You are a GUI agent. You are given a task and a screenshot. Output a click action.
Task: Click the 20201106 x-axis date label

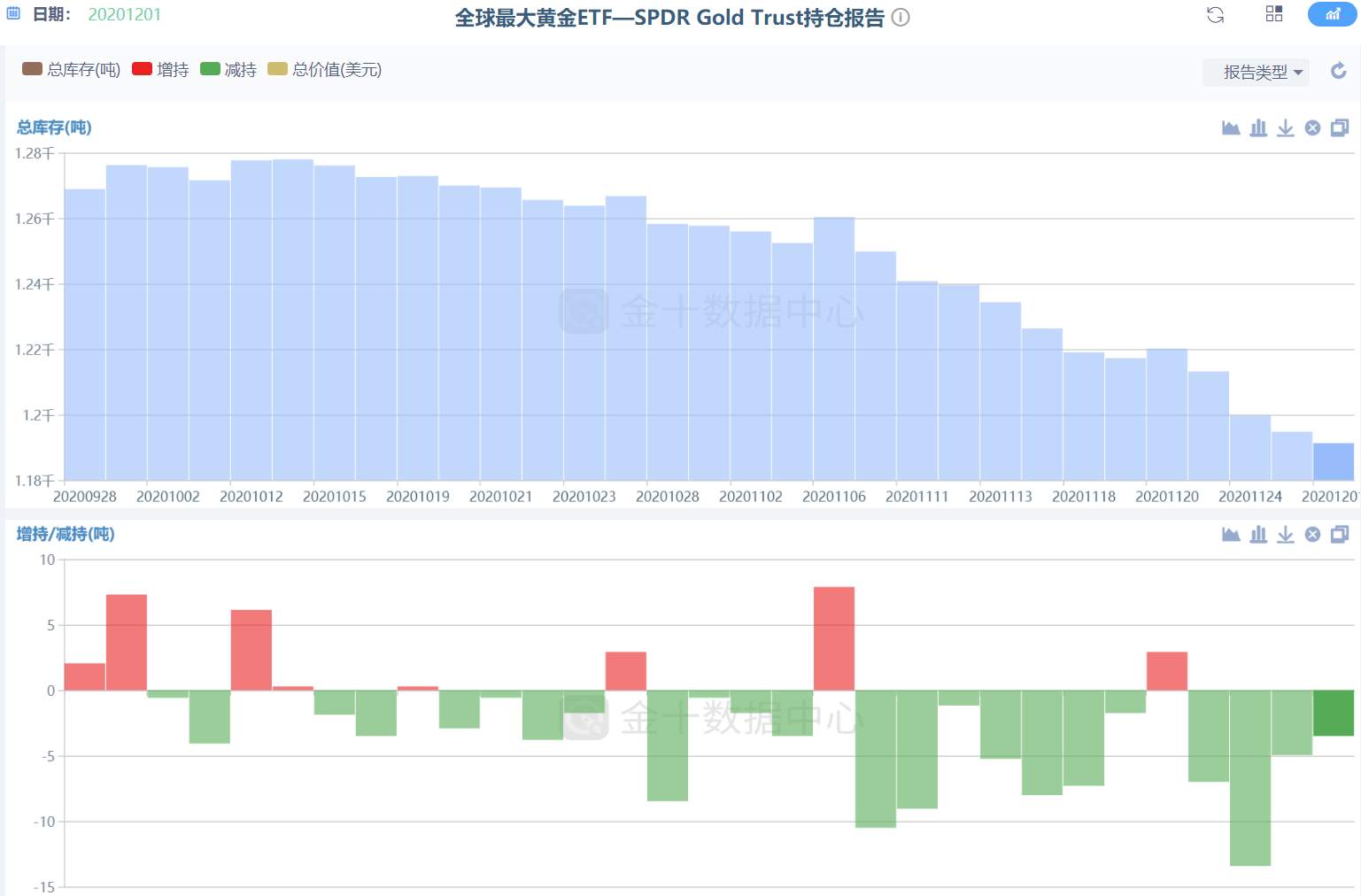coord(834,497)
